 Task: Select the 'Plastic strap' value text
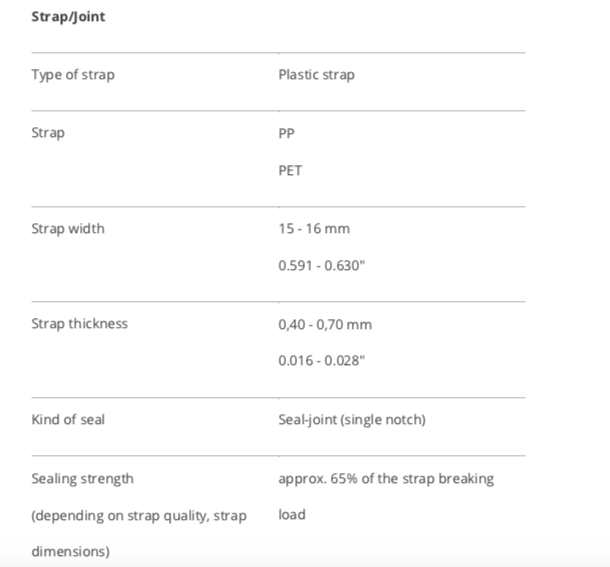click(316, 75)
